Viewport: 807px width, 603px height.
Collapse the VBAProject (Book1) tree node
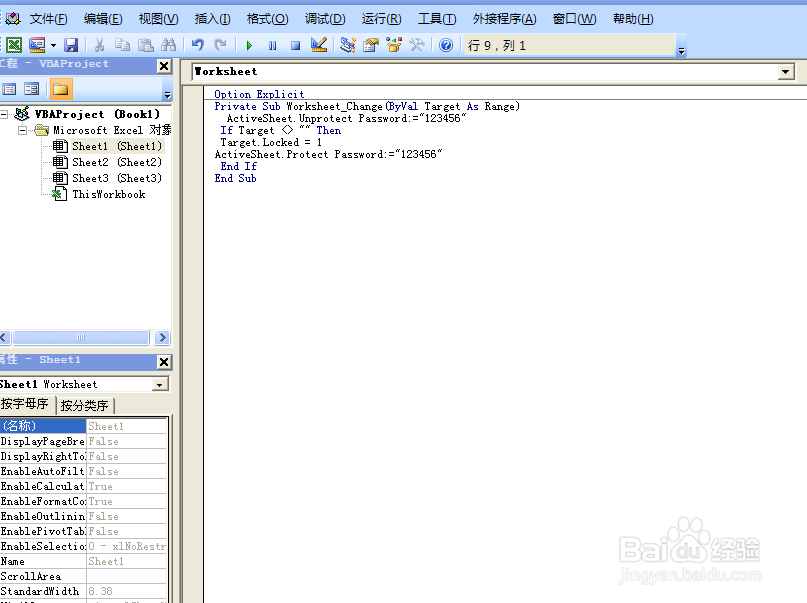pos(4,114)
